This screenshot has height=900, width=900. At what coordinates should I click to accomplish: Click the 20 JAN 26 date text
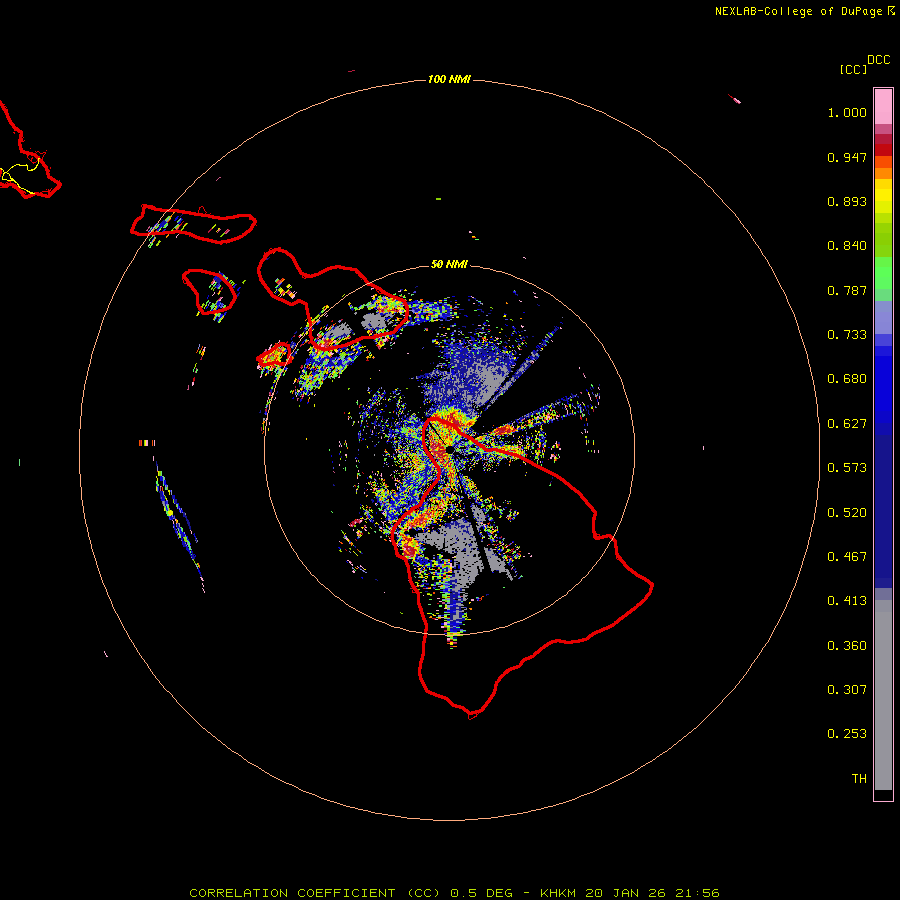click(x=626, y=893)
